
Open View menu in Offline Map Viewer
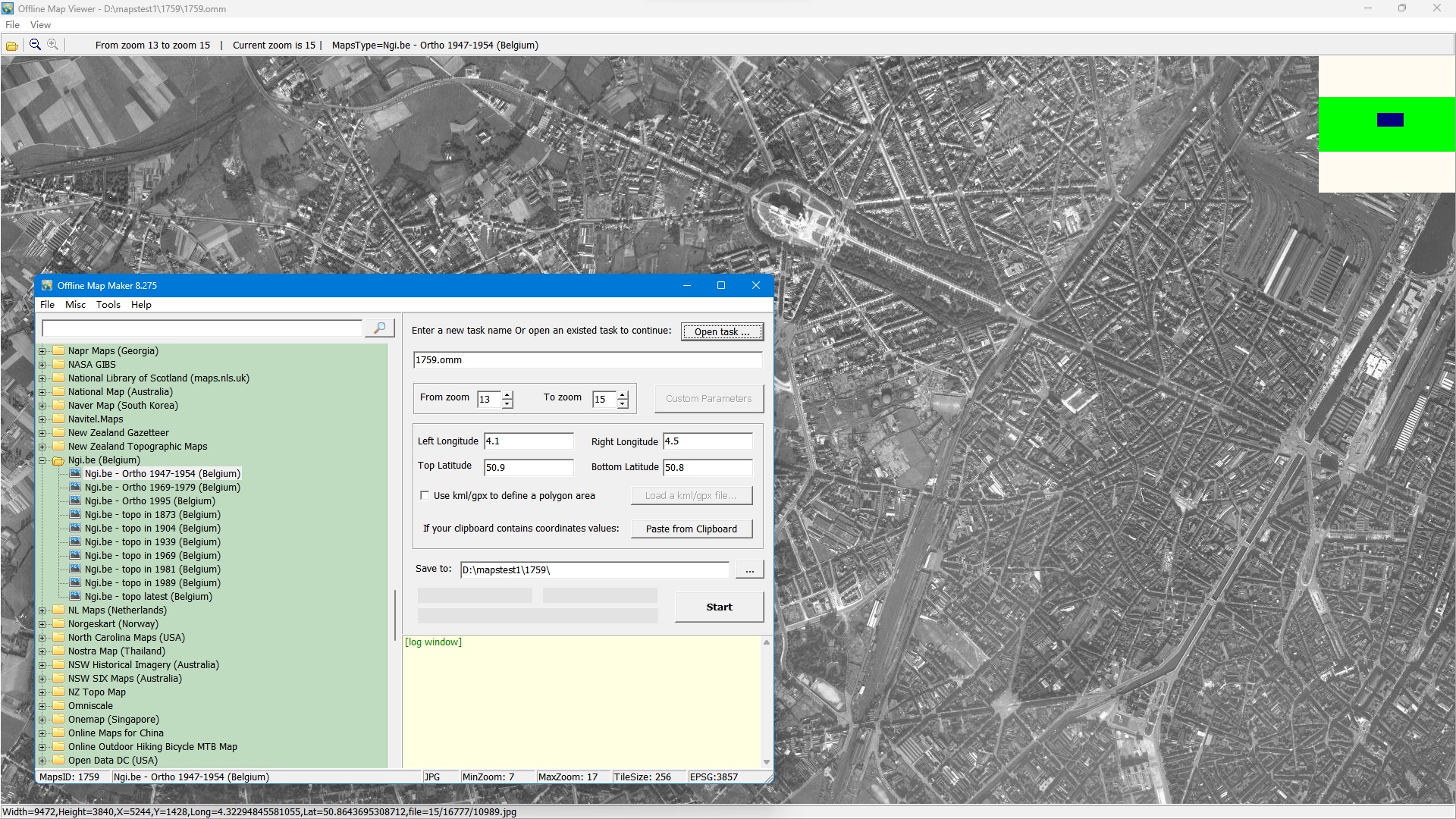click(x=40, y=24)
